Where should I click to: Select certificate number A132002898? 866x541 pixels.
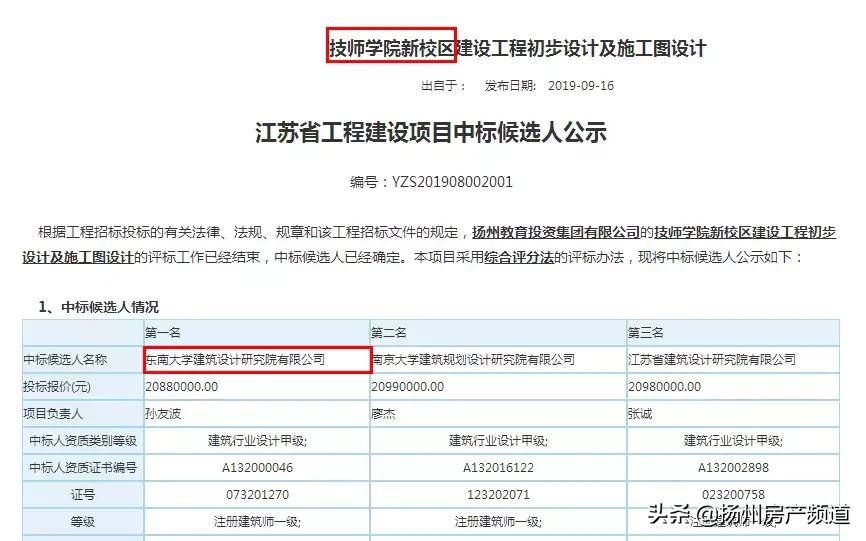pyautogui.click(x=733, y=468)
